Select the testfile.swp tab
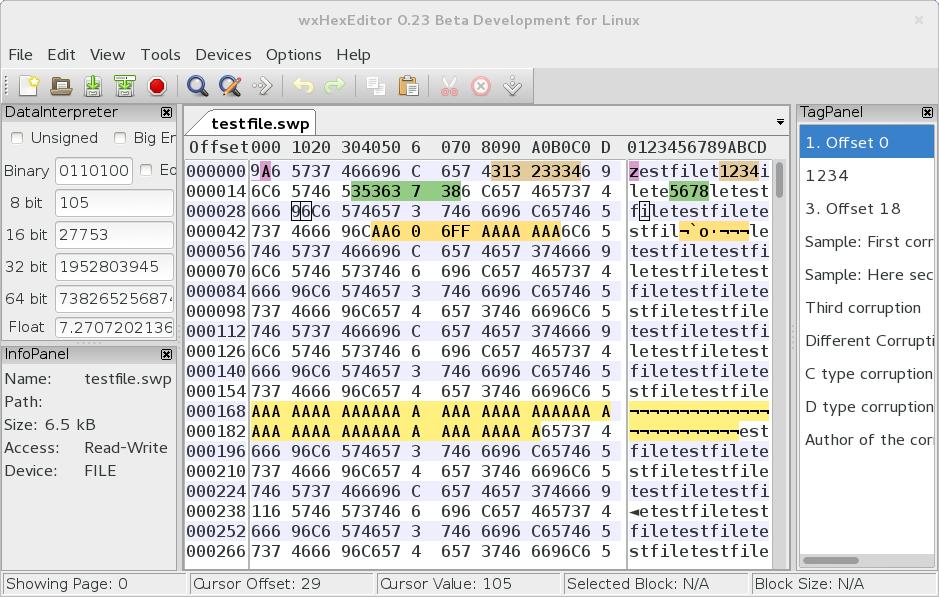 click(x=260, y=123)
